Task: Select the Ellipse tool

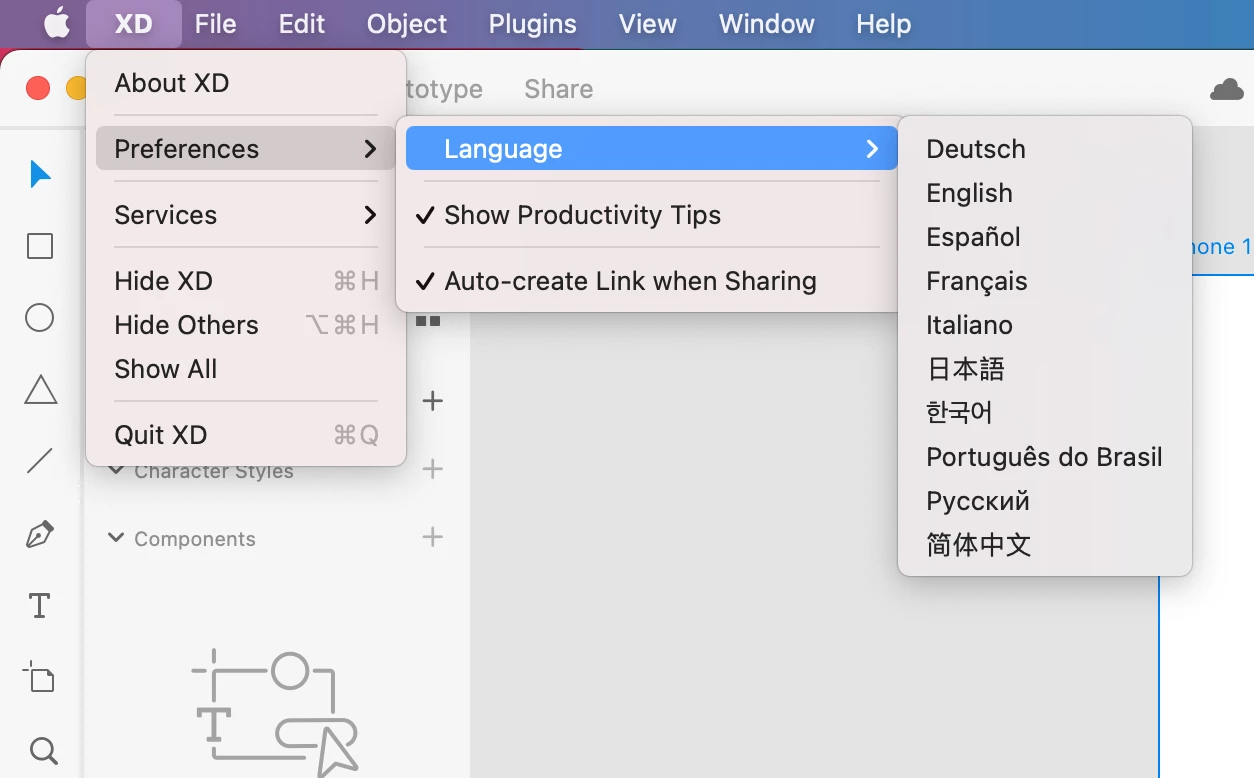Action: (x=40, y=318)
